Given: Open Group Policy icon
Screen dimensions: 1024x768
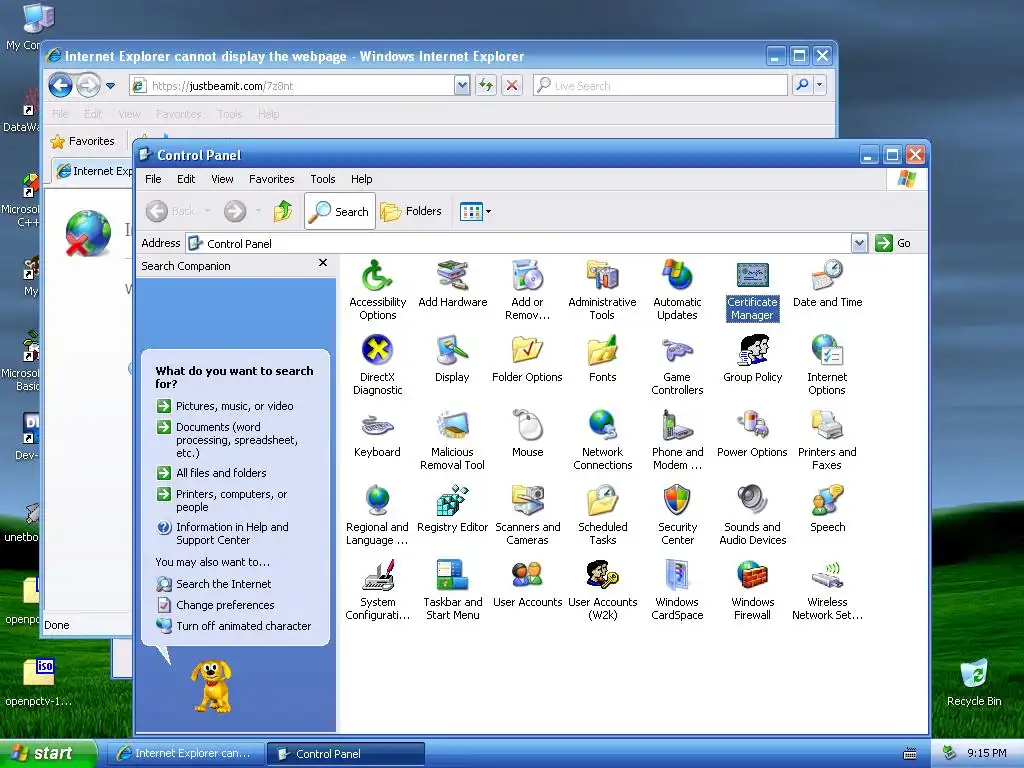Looking at the screenshot, I should [752, 359].
